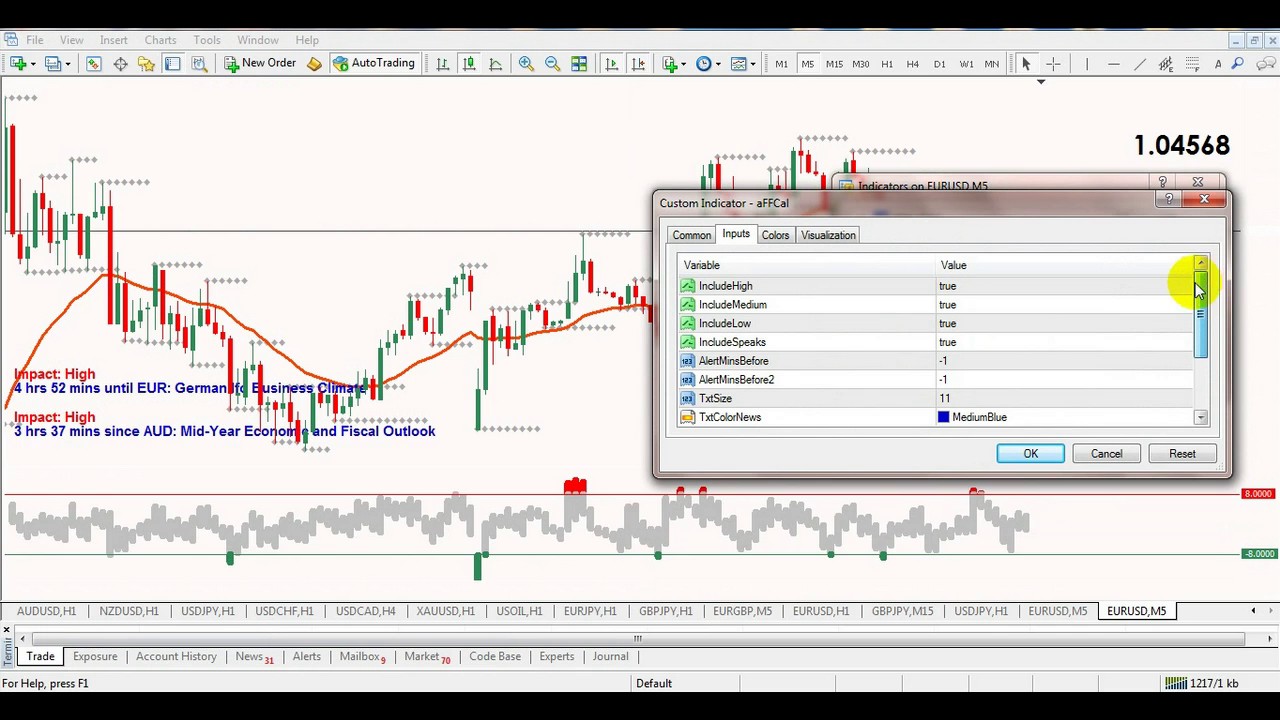
Task: Expand the Indicators dropdown arrow
Action: point(683,64)
